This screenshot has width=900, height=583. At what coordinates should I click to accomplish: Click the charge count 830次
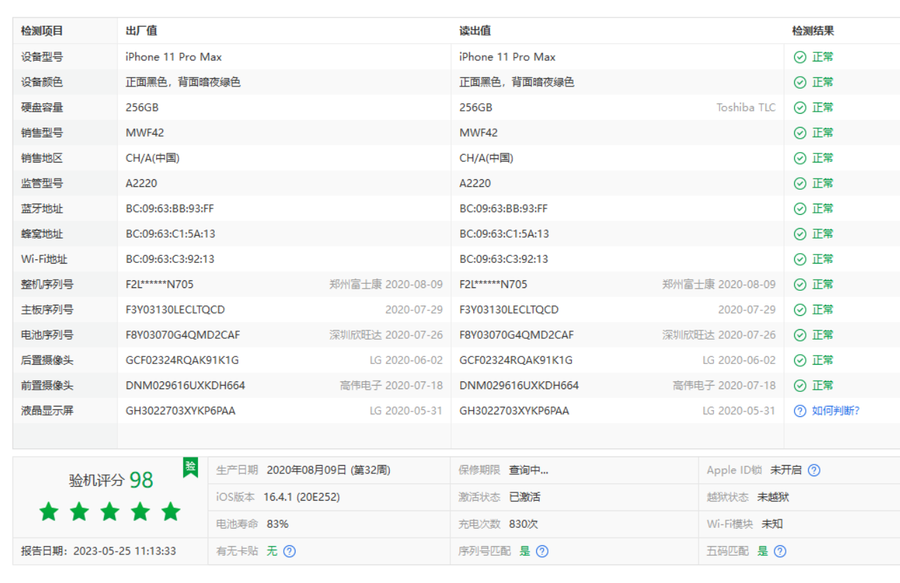point(523,524)
